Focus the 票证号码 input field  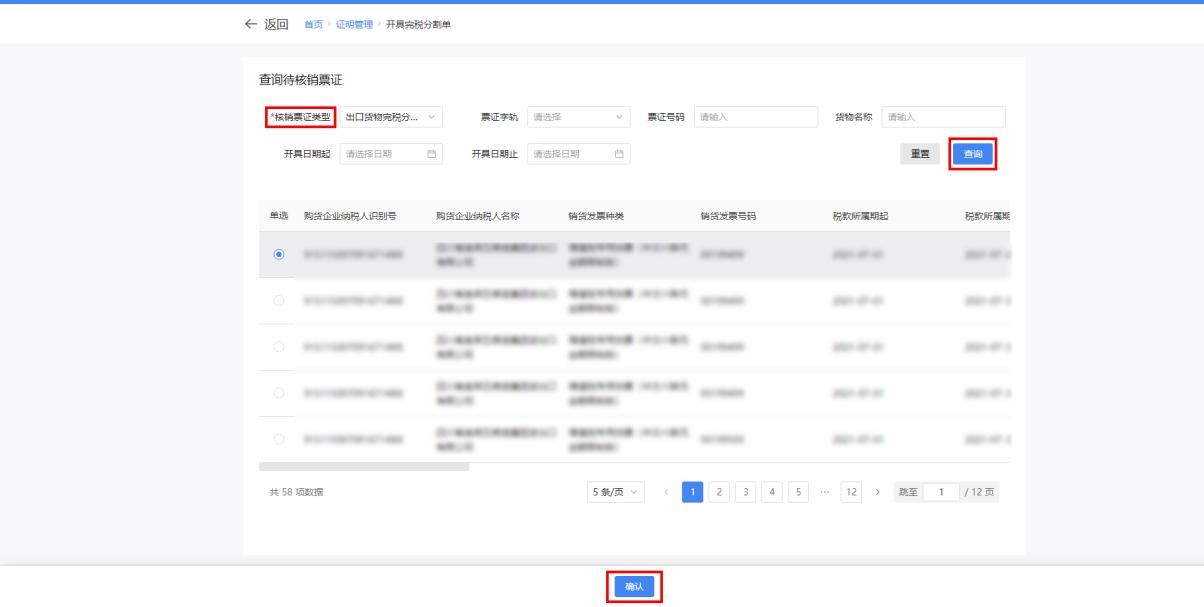(756, 117)
